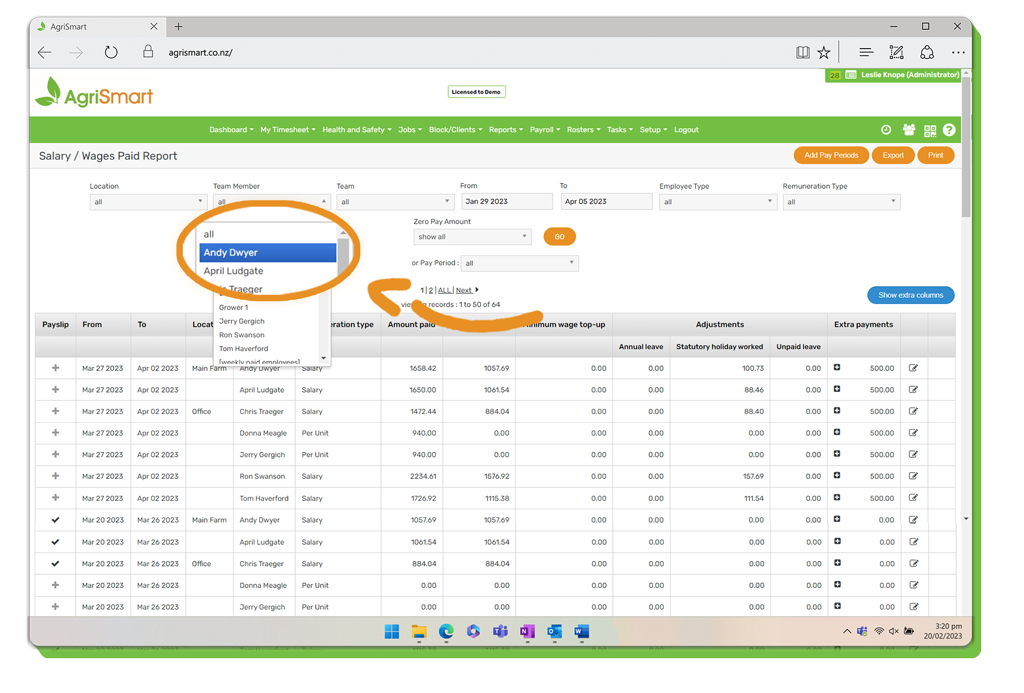Screen dimensions: 1024x693
Task: Open the Employee Type dropdown
Action: [717, 202]
